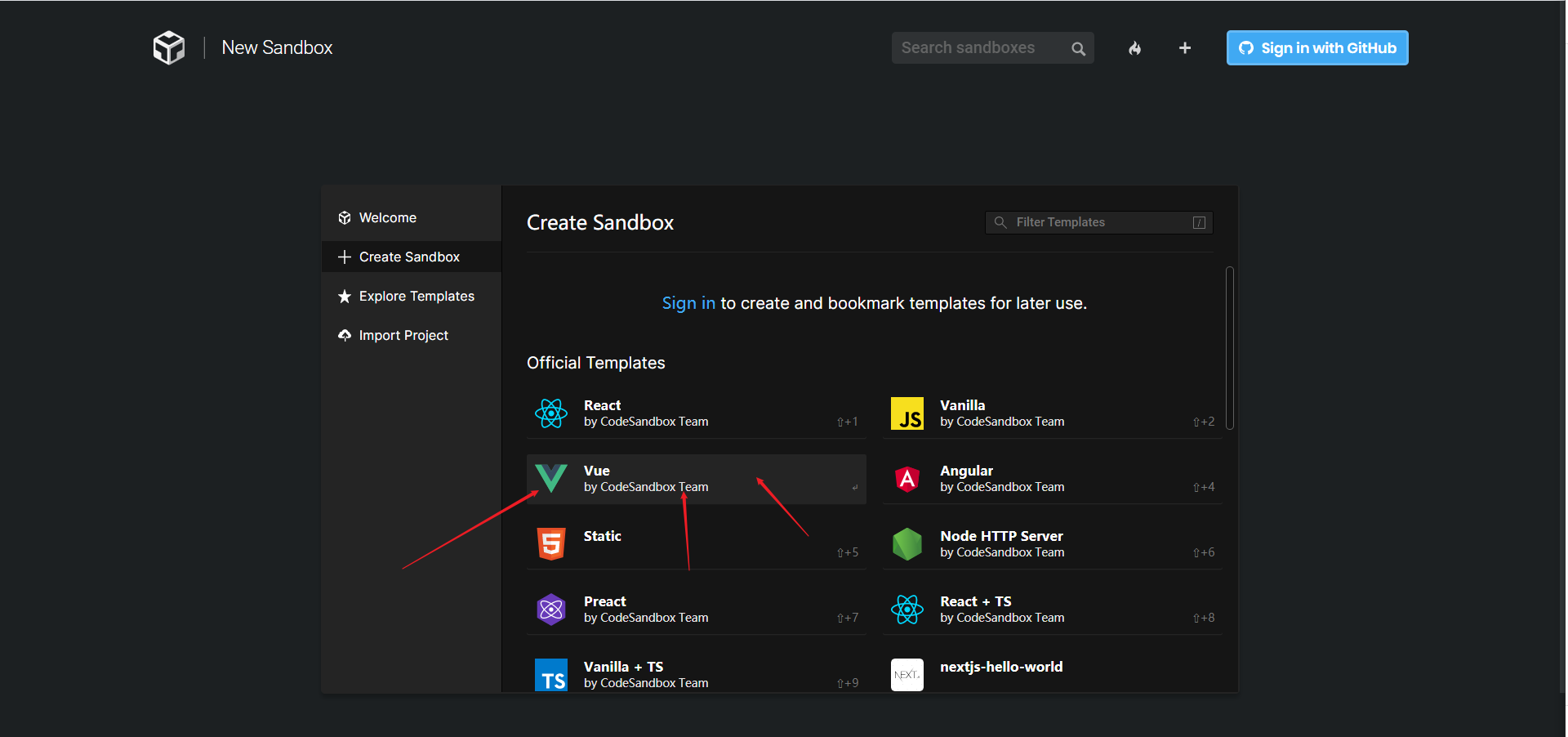
Task: Choose the Vue template name
Action: [x=597, y=471]
